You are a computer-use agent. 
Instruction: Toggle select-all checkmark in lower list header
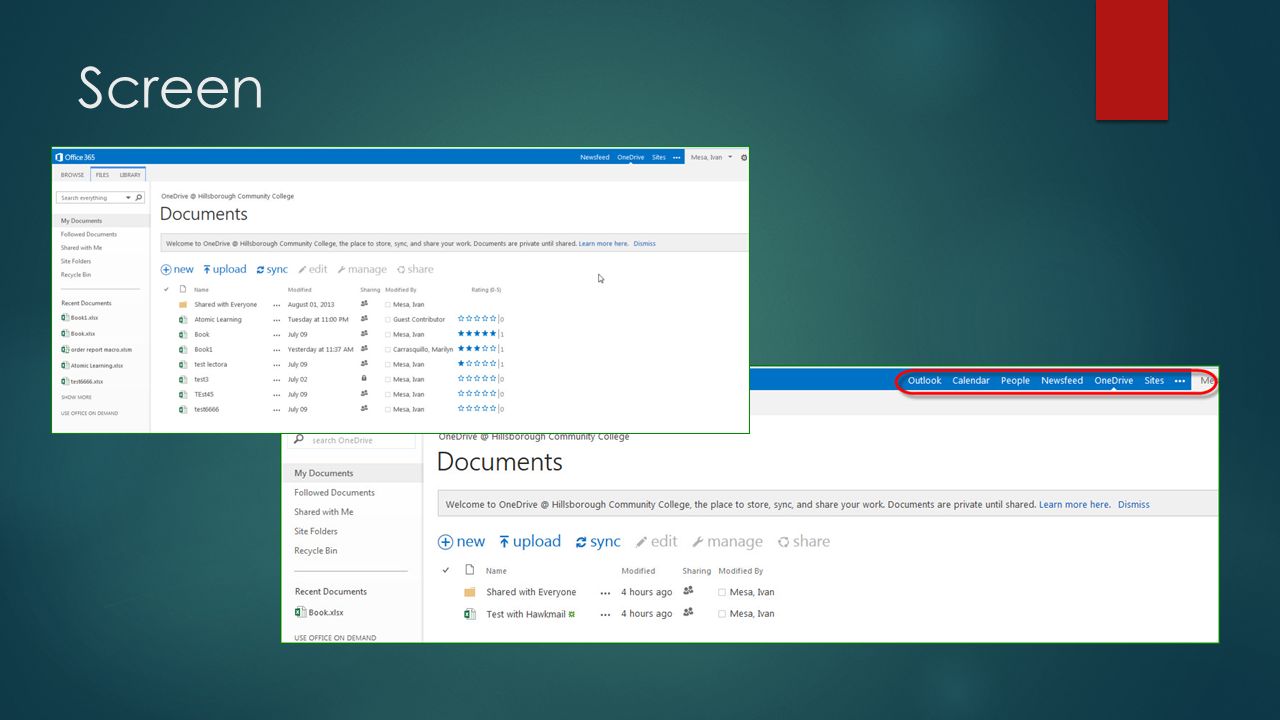coord(446,571)
